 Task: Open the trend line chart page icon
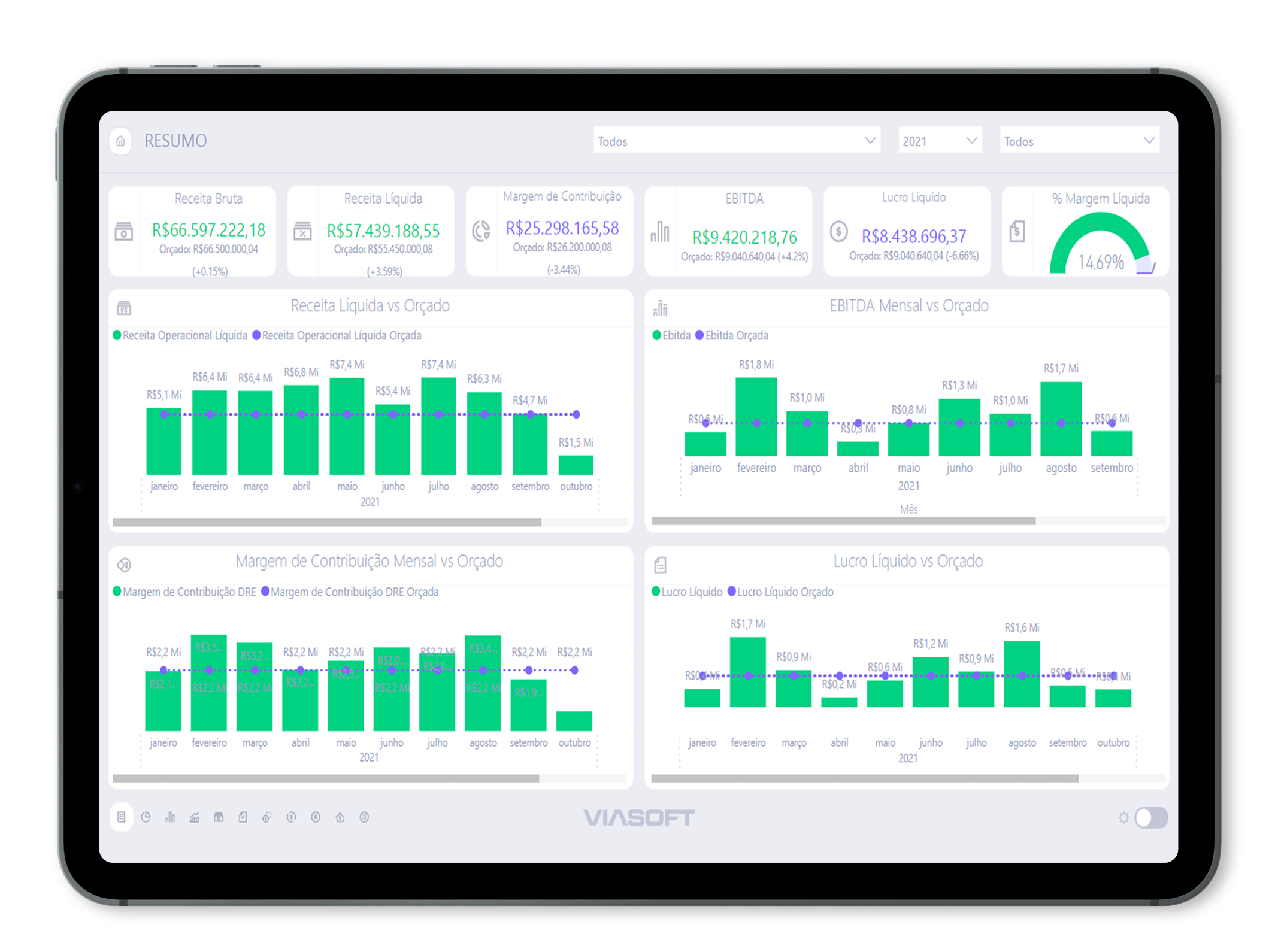click(x=194, y=817)
